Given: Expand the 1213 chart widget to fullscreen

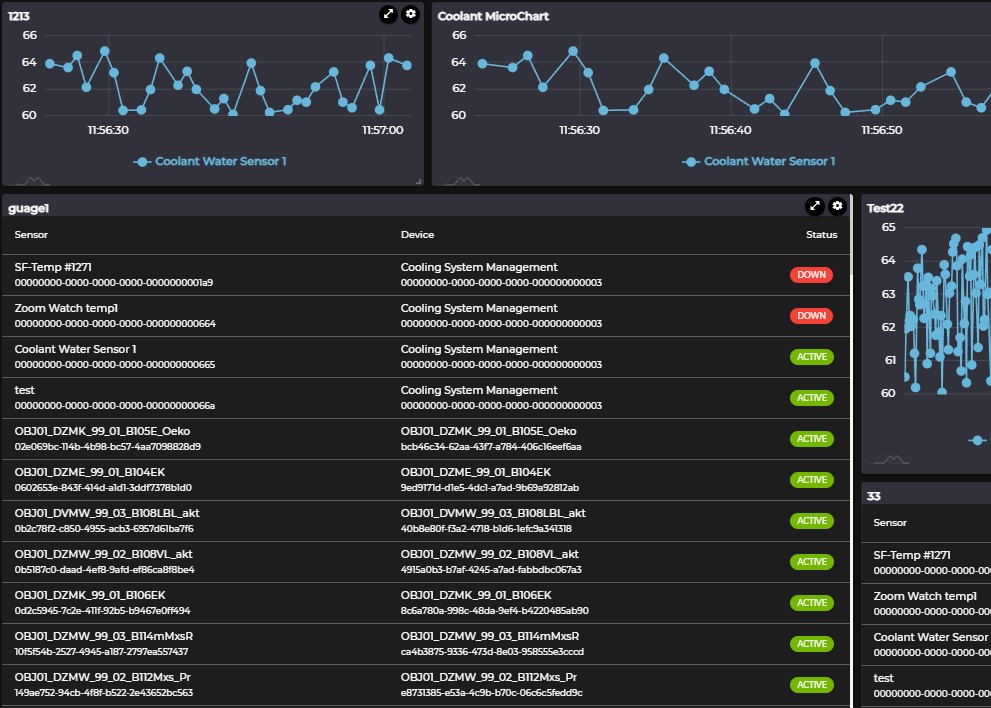Looking at the screenshot, I should click(388, 14).
